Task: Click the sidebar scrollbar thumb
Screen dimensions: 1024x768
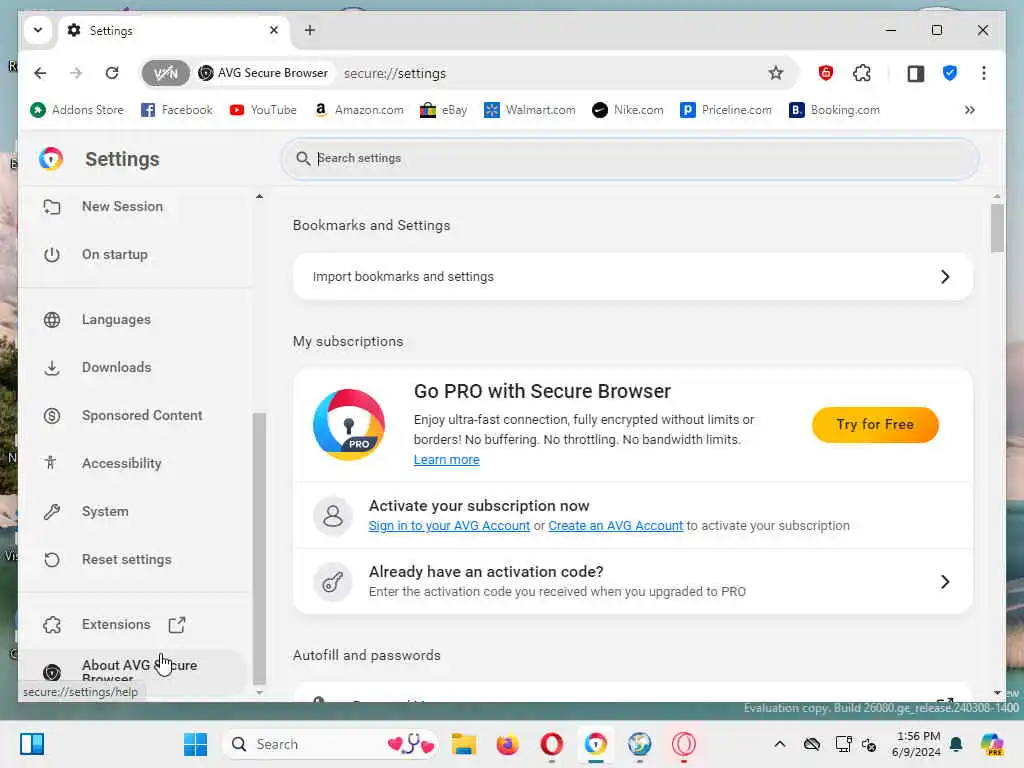Action: 259,547
